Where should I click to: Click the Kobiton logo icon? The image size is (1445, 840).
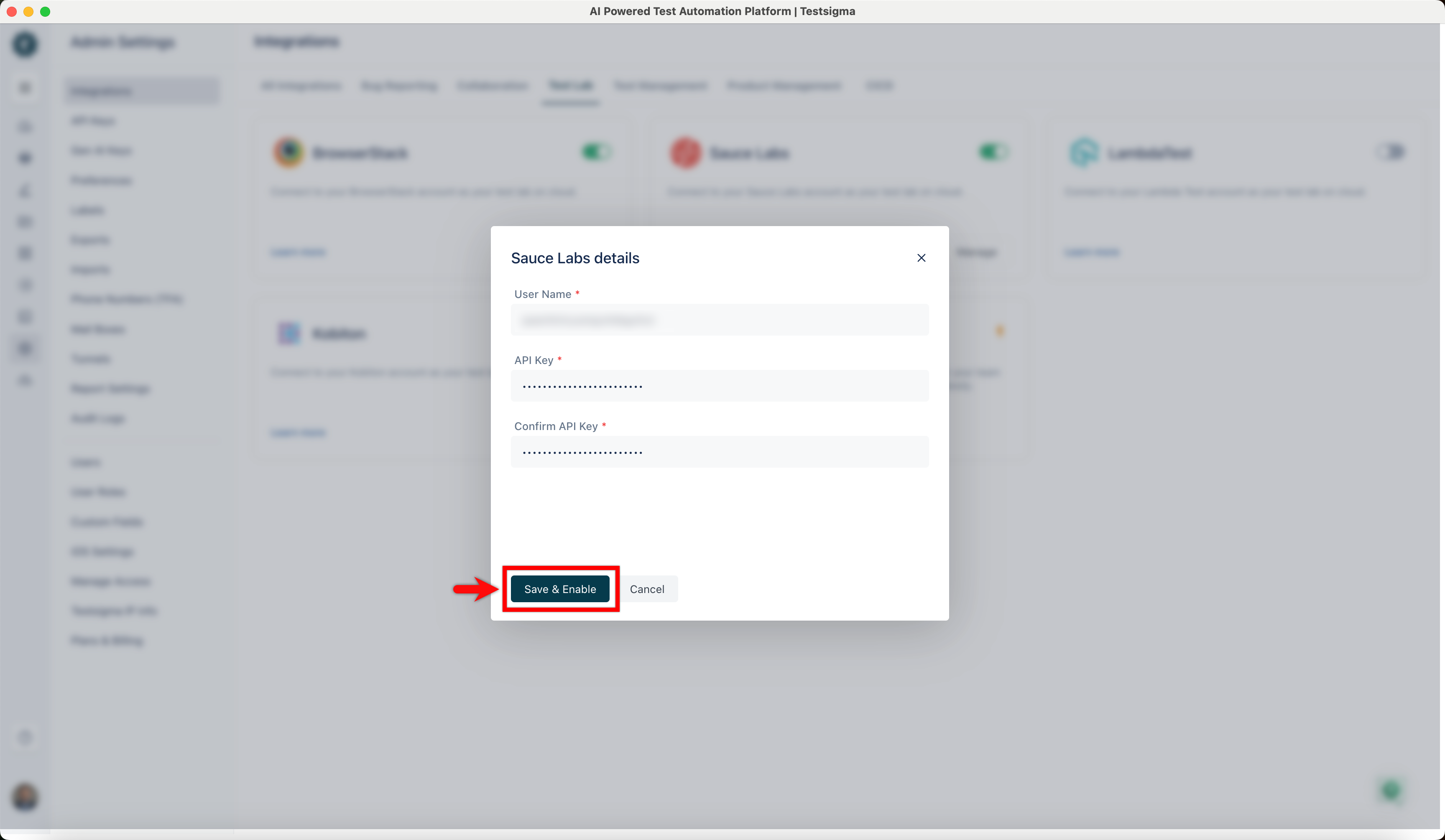tap(289, 333)
